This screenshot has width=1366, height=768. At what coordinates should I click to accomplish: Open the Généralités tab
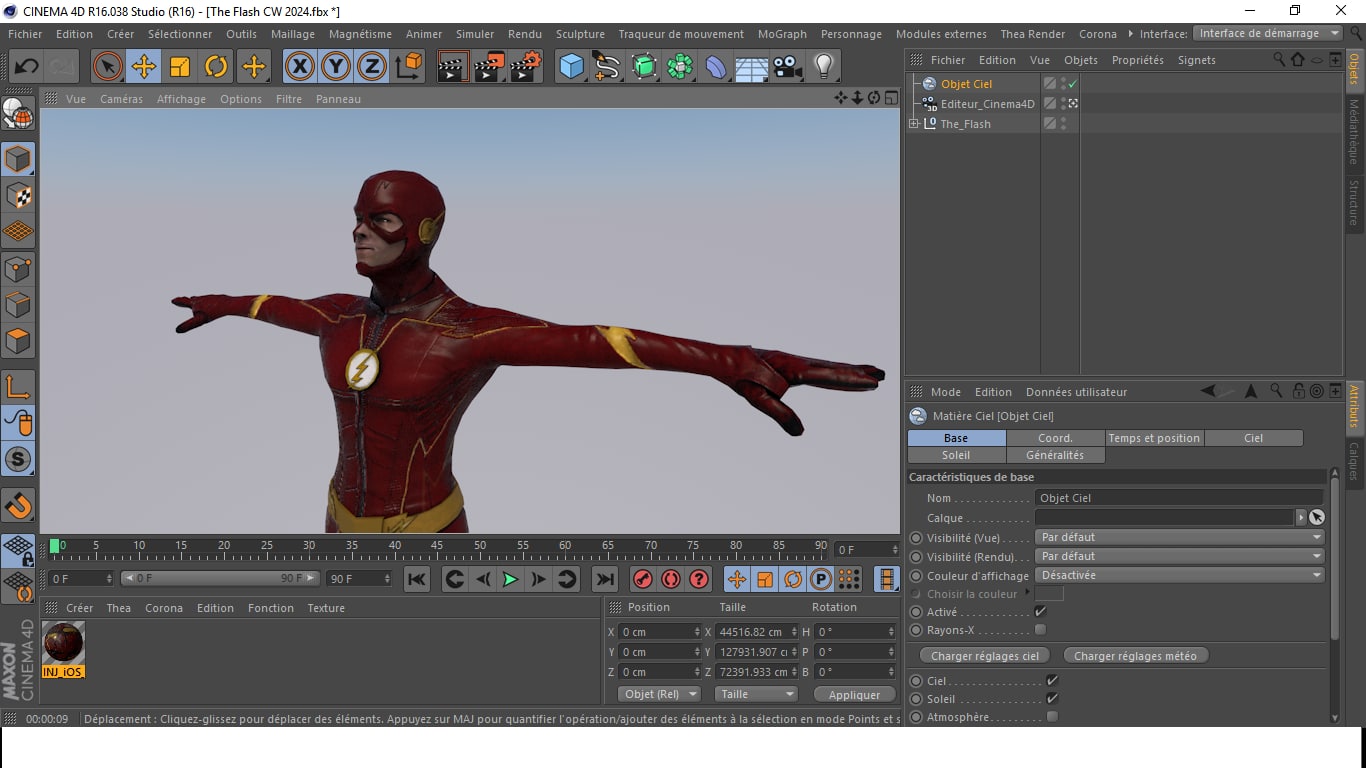click(x=1055, y=455)
